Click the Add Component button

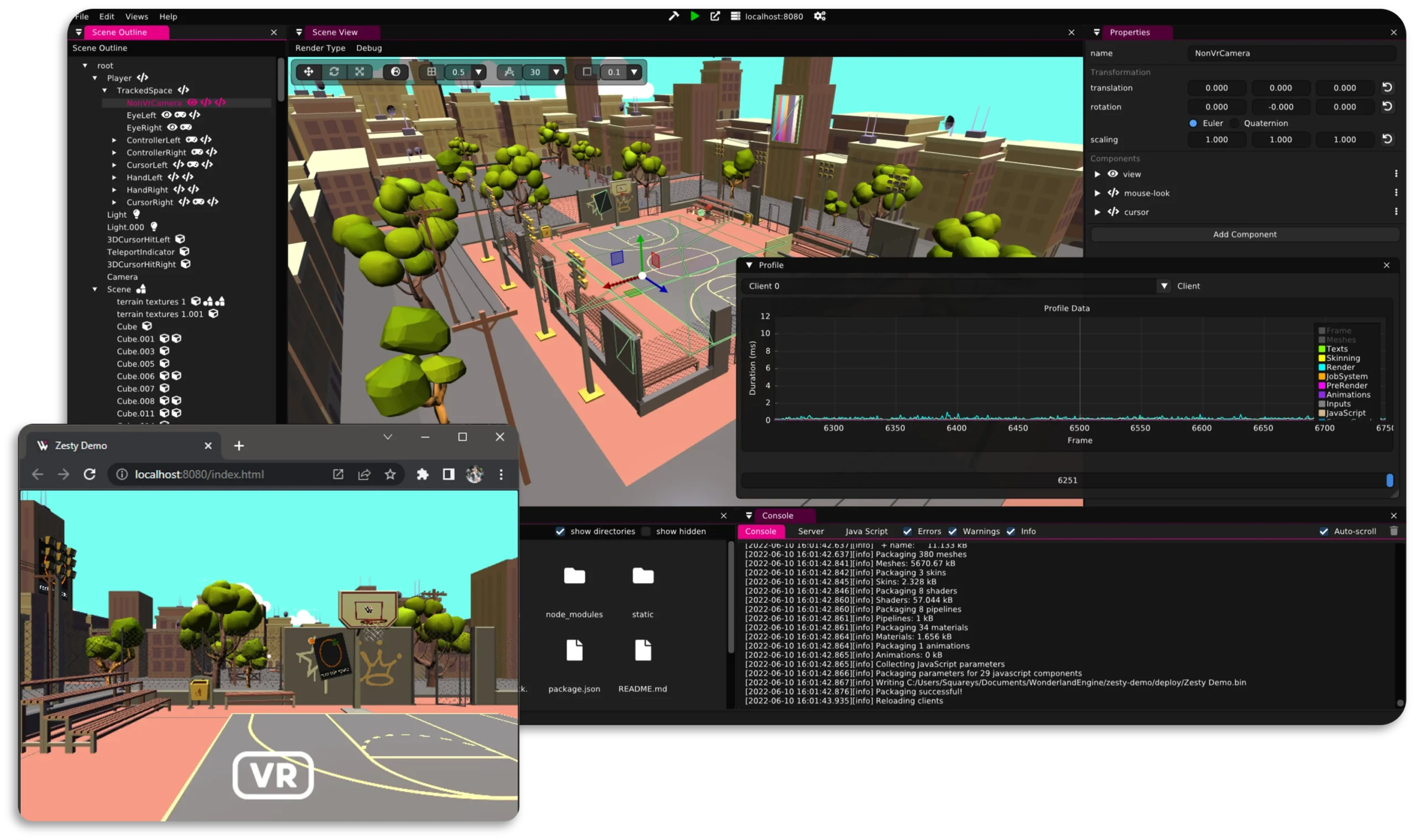pos(1245,234)
